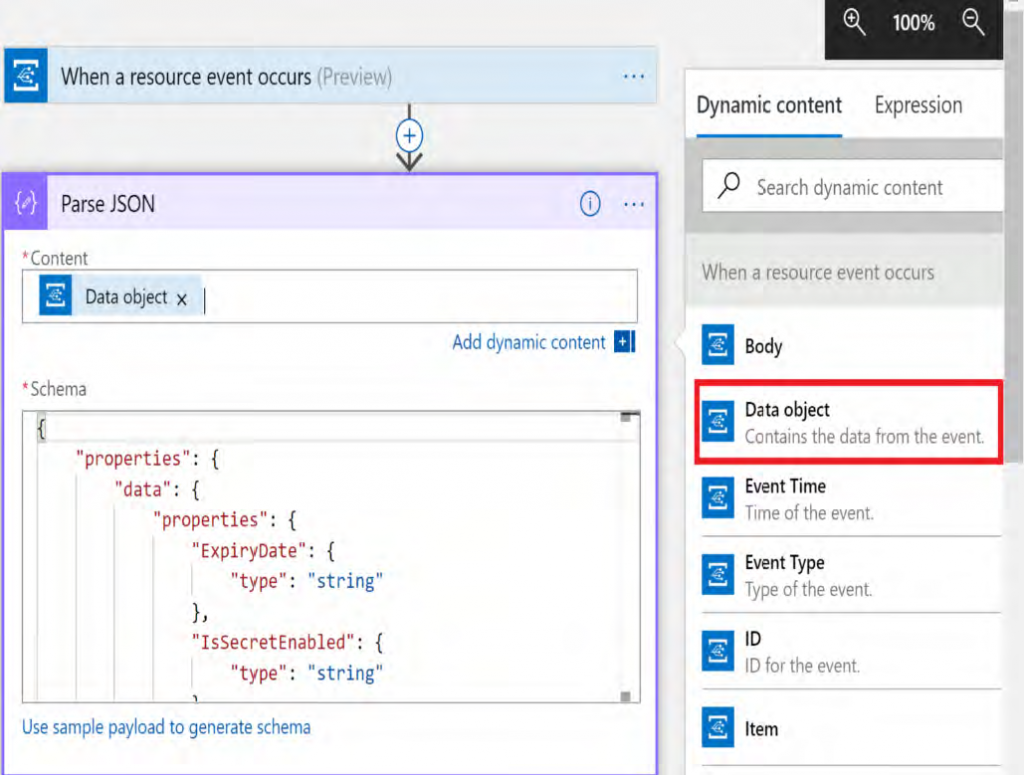
Task: Open the Parse JSON ellipsis menu
Action: [x=634, y=204]
